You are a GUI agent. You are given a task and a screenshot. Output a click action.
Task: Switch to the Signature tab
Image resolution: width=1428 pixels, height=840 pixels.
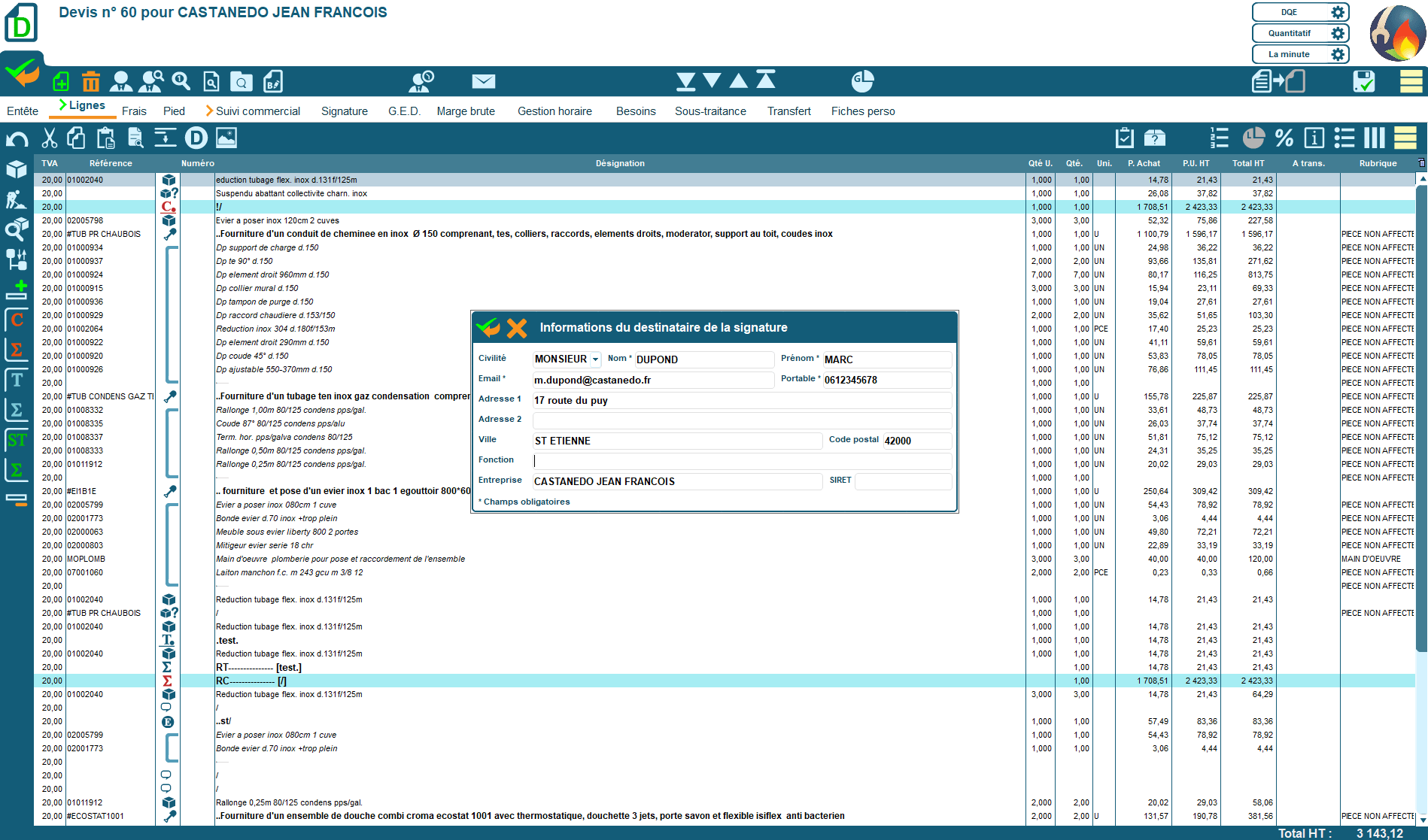(x=344, y=111)
